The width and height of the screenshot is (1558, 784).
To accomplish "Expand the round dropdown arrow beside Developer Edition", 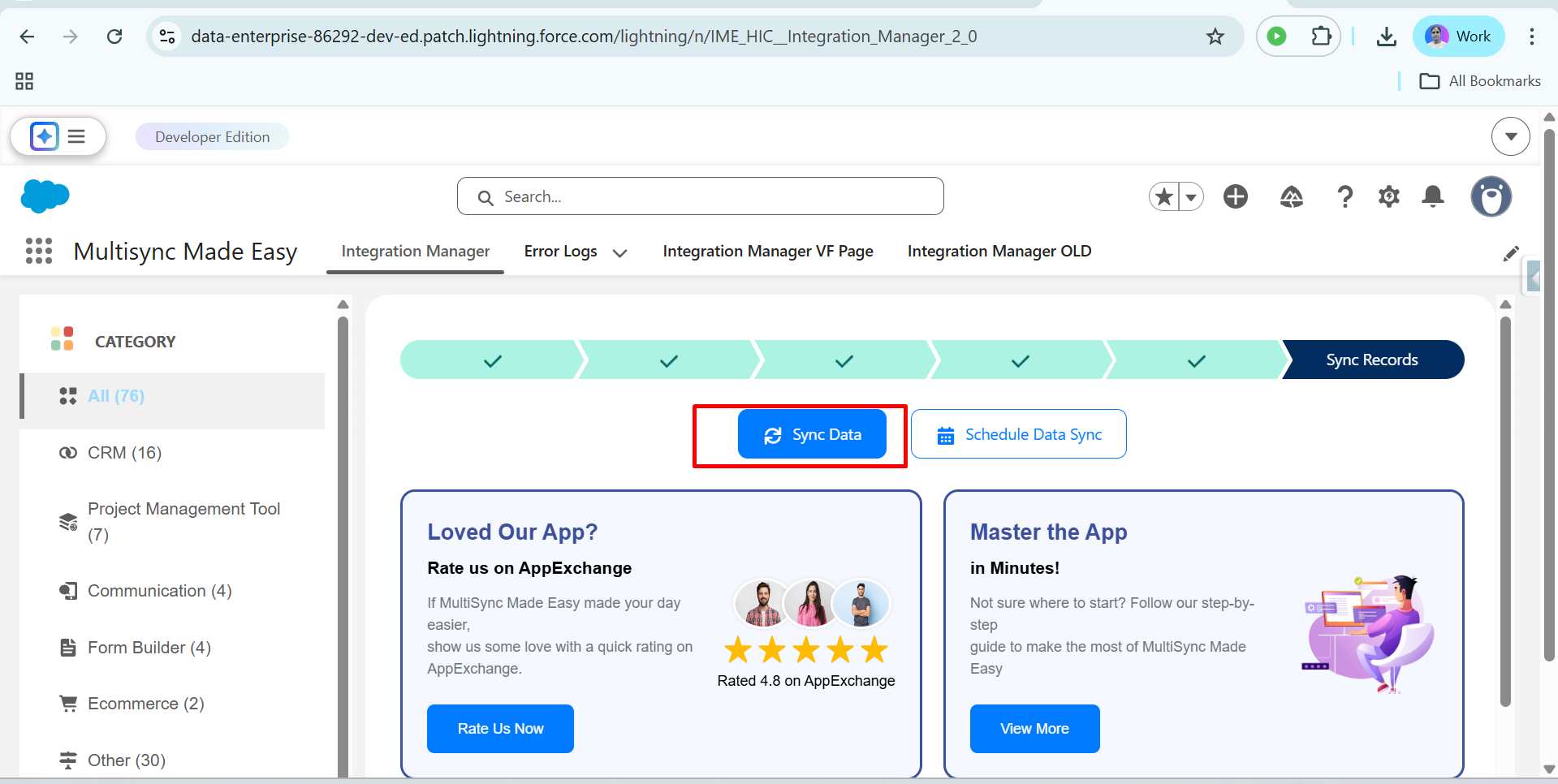I will [1510, 136].
